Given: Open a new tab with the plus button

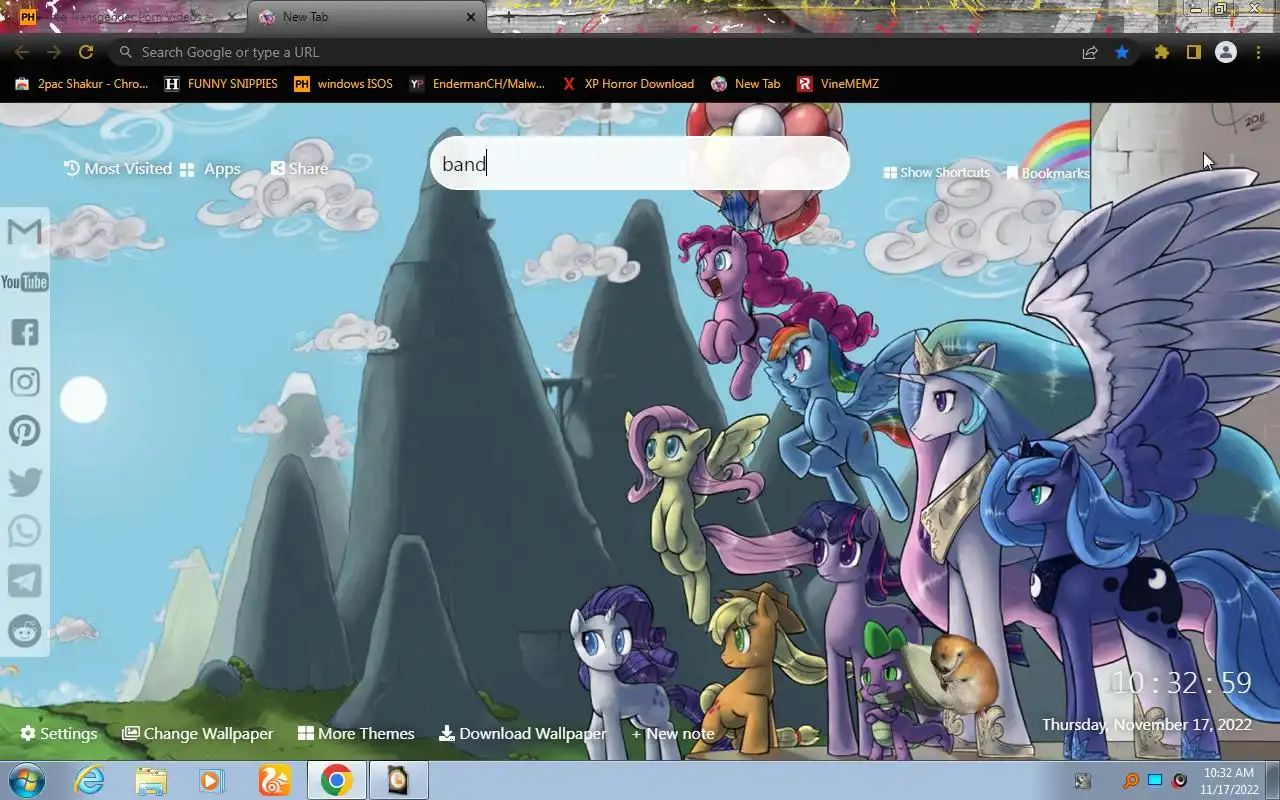Looking at the screenshot, I should [x=509, y=17].
